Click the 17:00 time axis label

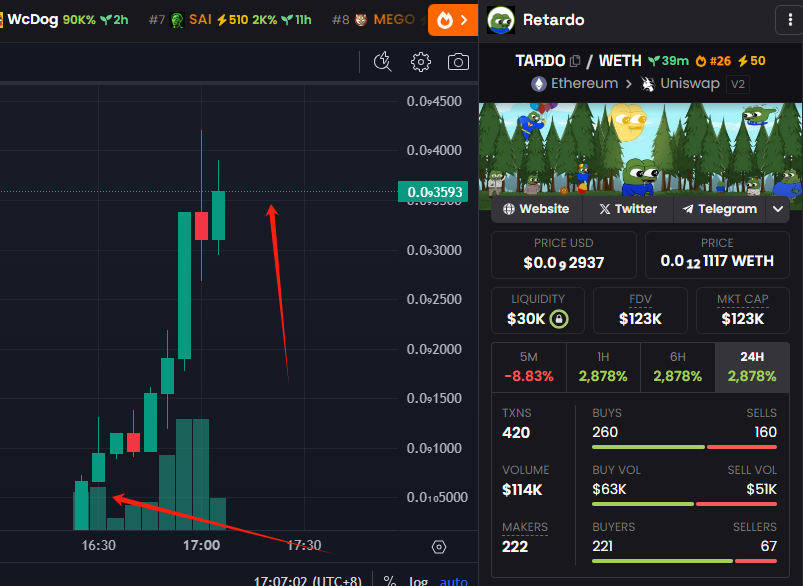(202, 545)
